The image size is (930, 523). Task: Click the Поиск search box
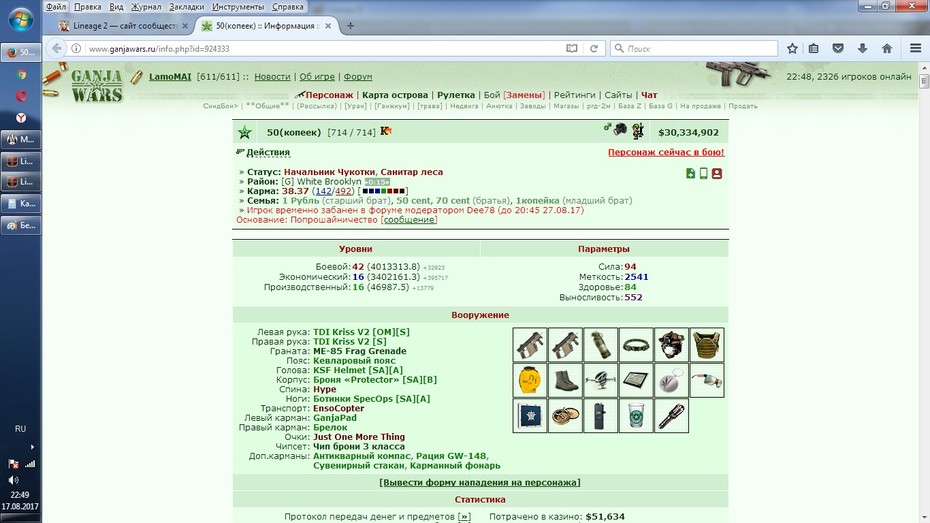coord(694,49)
